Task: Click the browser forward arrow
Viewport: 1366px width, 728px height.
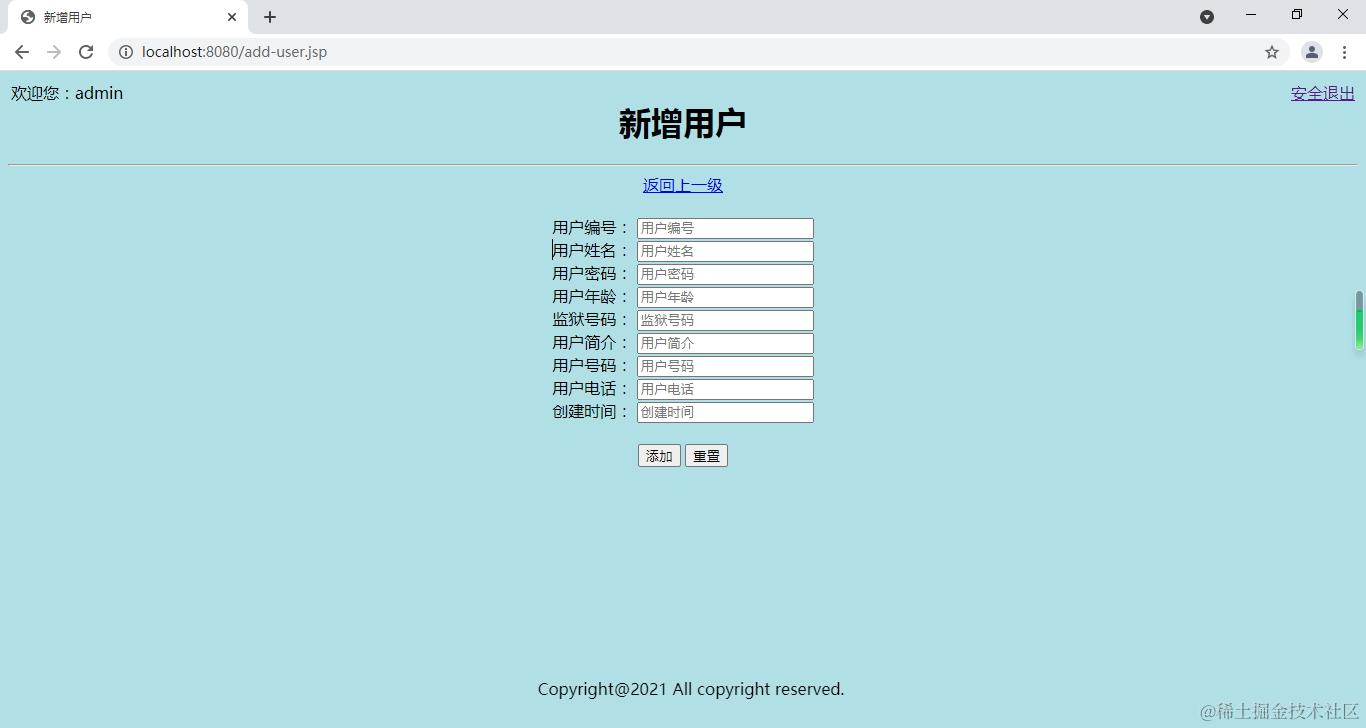Action: click(x=54, y=52)
